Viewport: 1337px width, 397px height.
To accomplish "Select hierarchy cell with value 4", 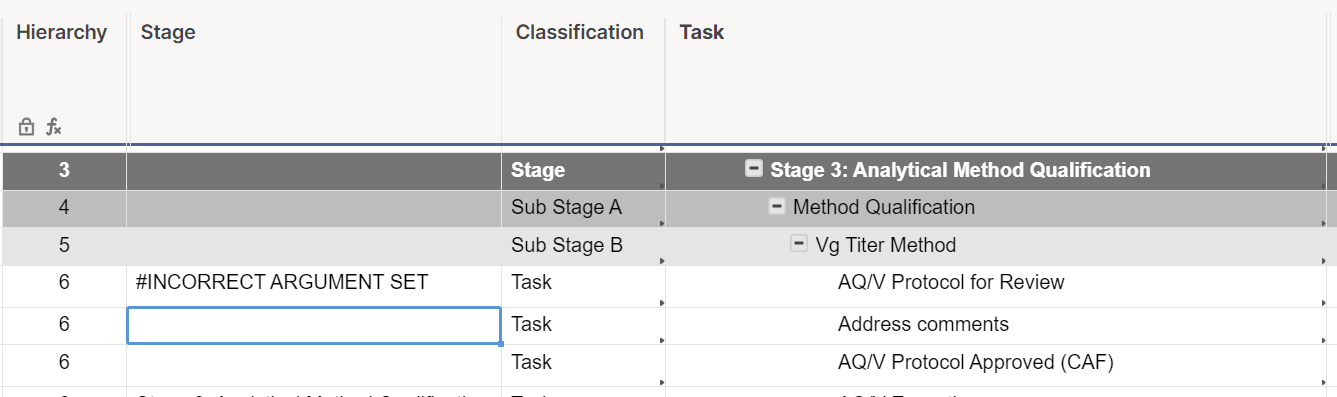I will tap(64, 208).
